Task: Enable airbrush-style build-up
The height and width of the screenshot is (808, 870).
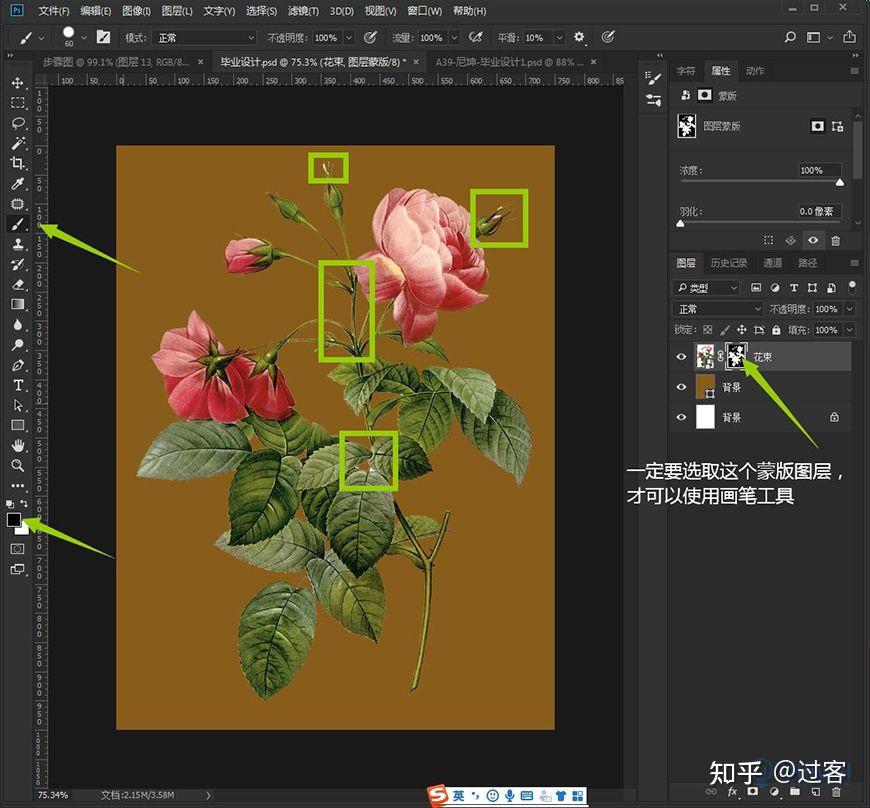Action: [476, 37]
